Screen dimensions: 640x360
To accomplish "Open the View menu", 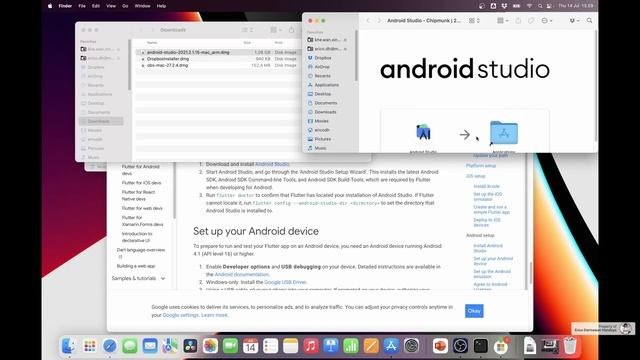I will coord(111,6).
